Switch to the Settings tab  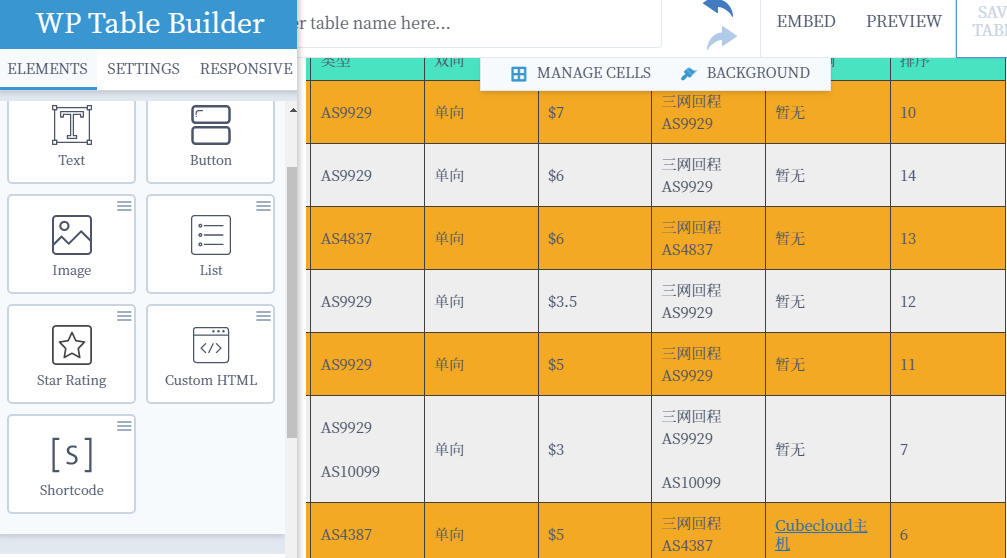point(143,69)
